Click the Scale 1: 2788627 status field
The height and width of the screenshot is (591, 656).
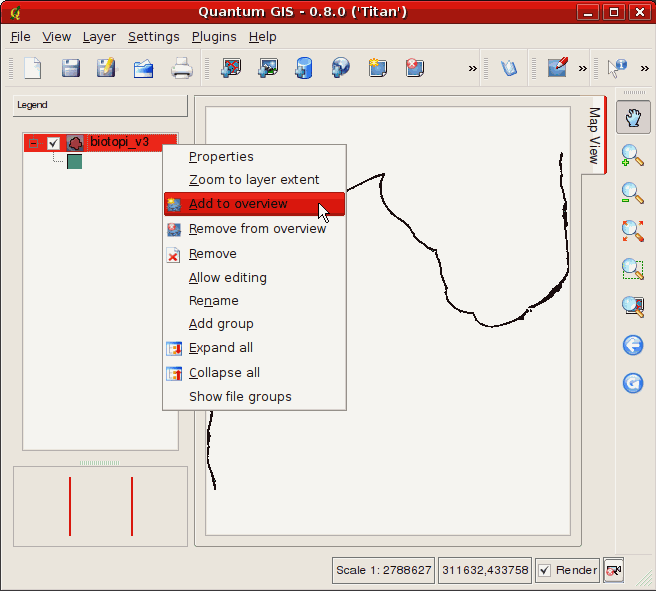(x=383, y=570)
